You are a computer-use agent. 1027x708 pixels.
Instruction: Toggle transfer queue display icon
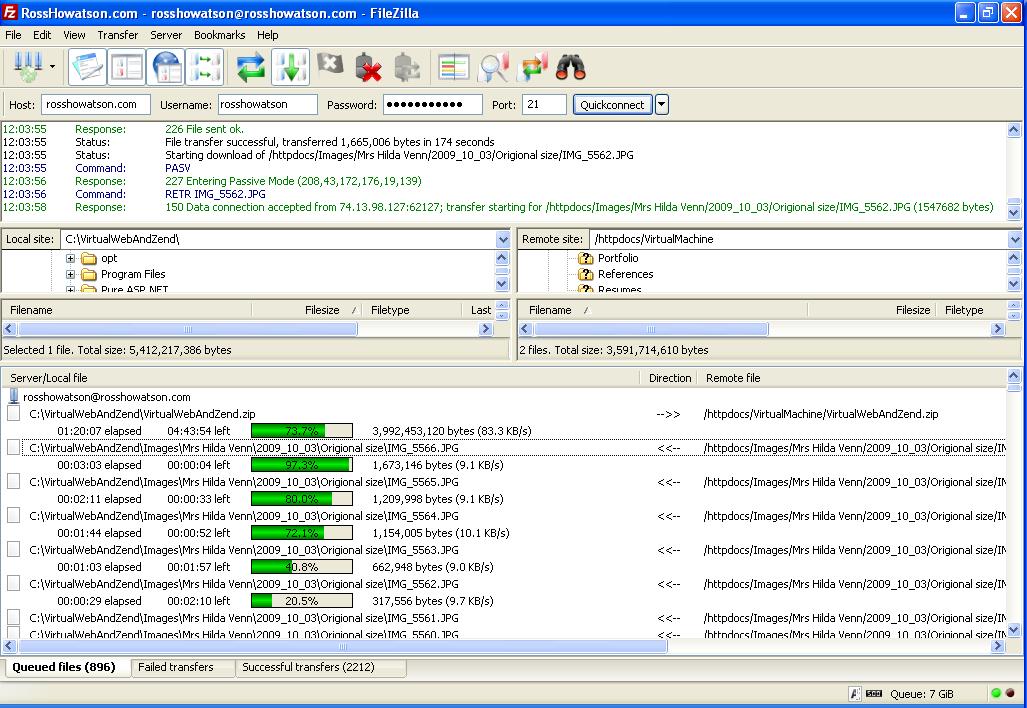click(204, 67)
